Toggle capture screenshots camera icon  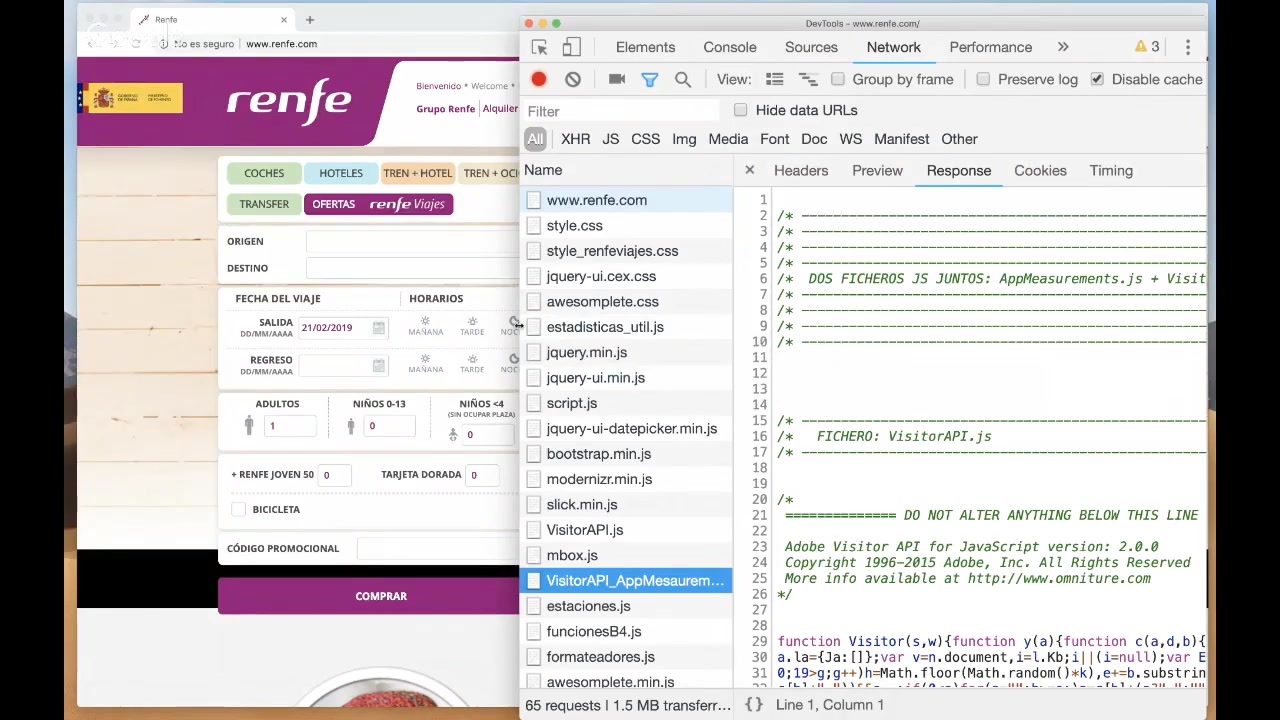coord(617,79)
